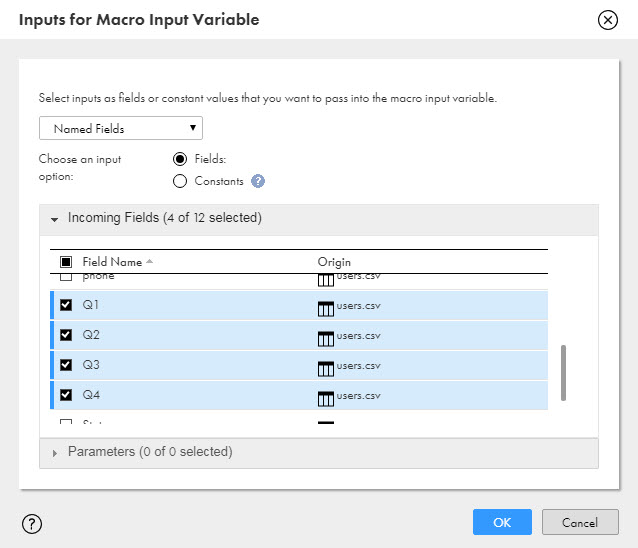Toggle the select-all checkbox in header
638x548 pixels.
coord(66,262)
